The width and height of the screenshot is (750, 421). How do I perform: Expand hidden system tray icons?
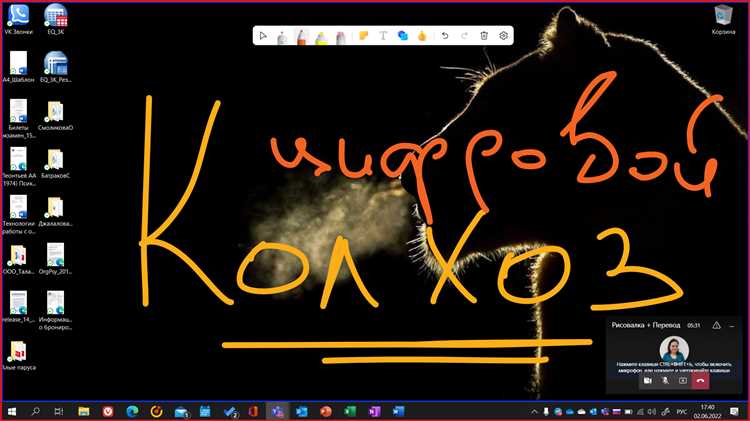(x=534, y=411)
